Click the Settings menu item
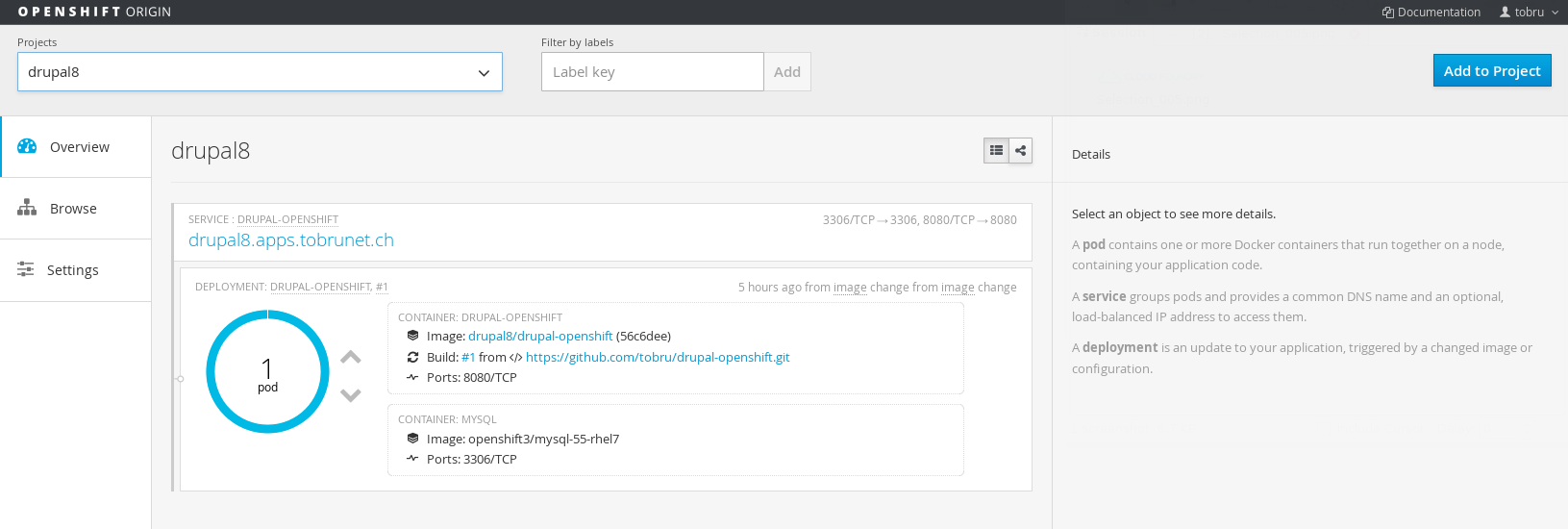Image resolution: width=1568 pixels, height=529 pixels. 76,270
